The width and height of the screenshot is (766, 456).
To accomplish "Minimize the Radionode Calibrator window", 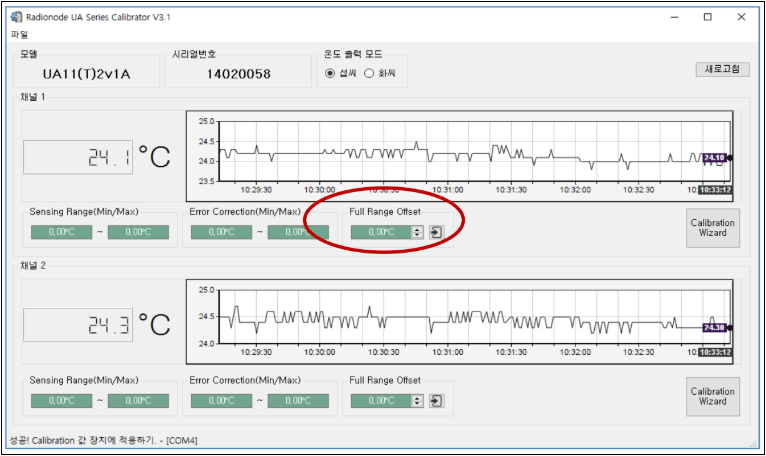I will (x=675, y=17).
